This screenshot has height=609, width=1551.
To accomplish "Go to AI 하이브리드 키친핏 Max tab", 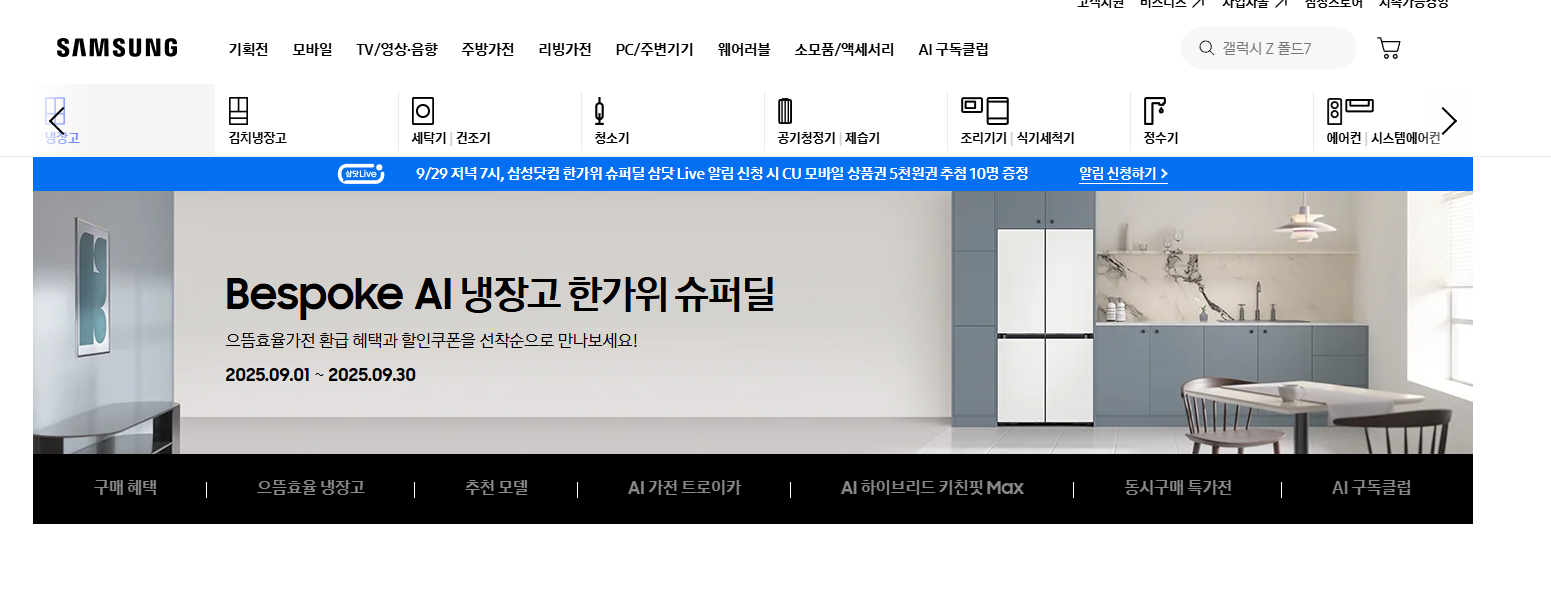I will coord(932,488).
